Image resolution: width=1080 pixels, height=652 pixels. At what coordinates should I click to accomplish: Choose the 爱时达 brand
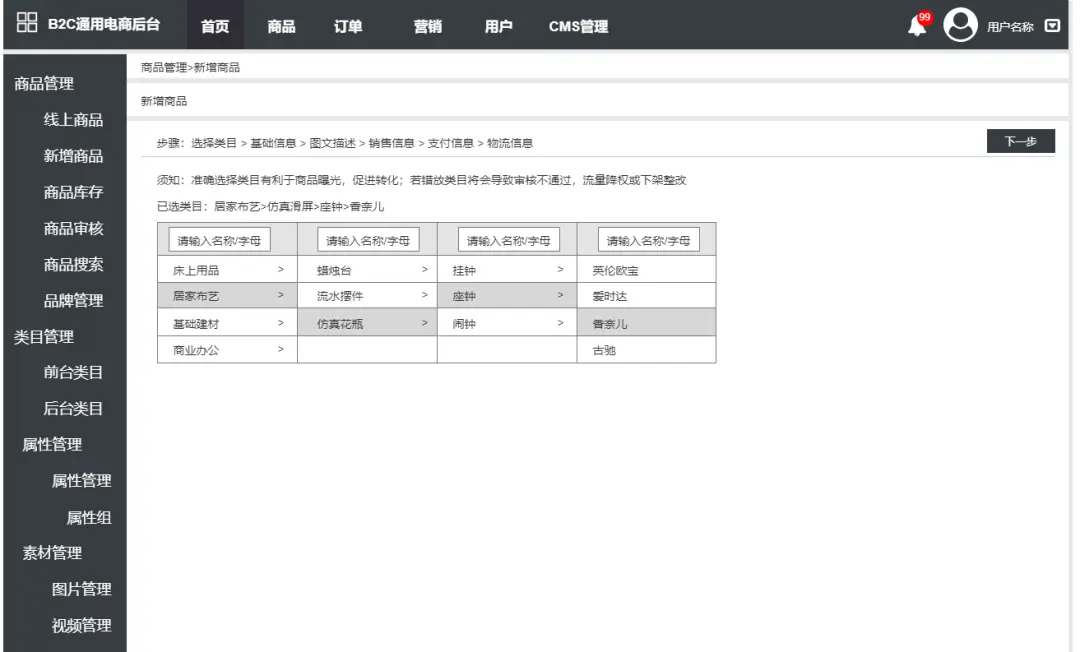pos(610,296)
